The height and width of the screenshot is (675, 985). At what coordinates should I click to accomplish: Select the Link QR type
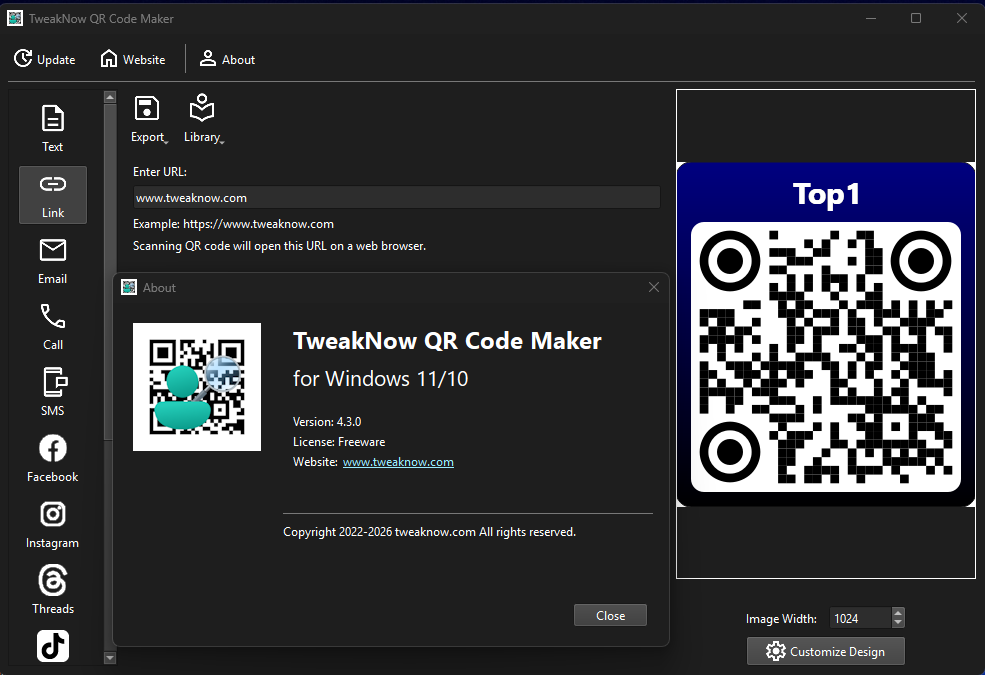(52, 194)
